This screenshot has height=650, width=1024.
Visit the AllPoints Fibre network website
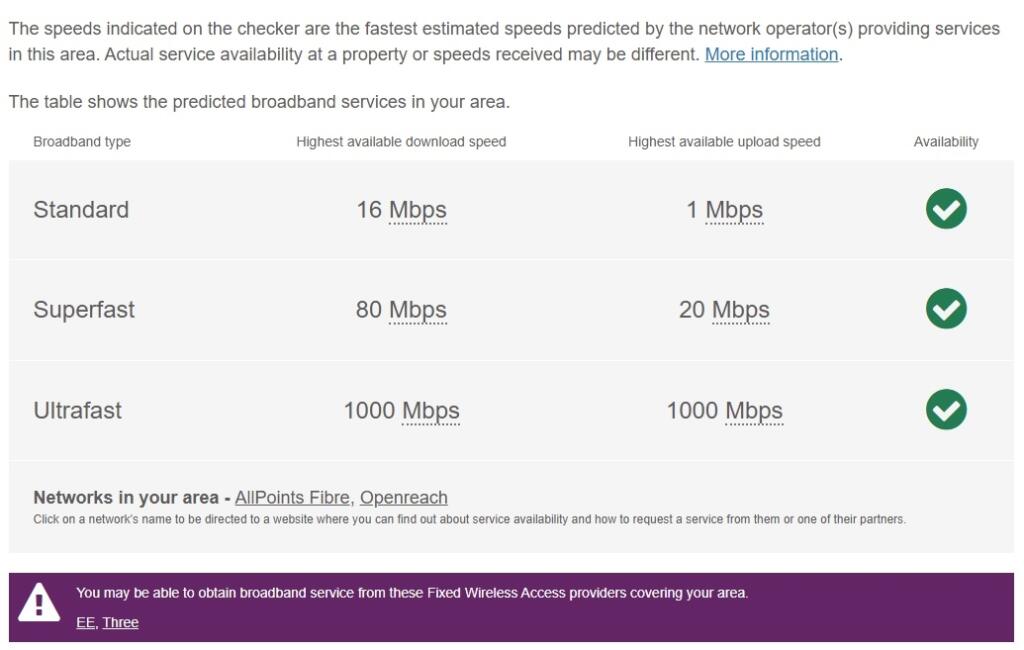(290, 497)
